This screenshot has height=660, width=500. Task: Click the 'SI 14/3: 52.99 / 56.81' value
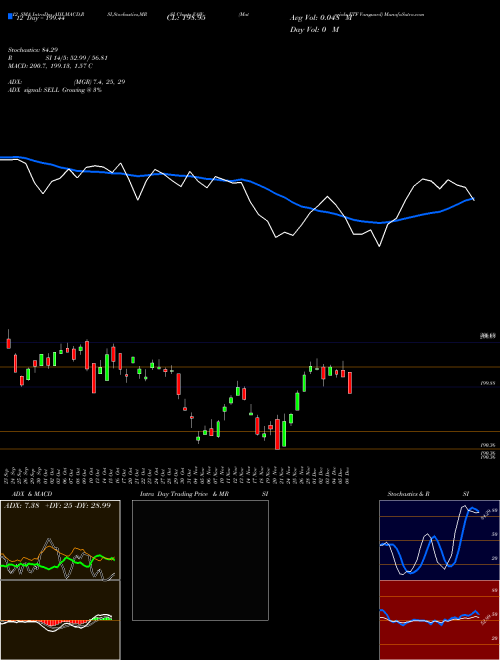tap(77, 58)
